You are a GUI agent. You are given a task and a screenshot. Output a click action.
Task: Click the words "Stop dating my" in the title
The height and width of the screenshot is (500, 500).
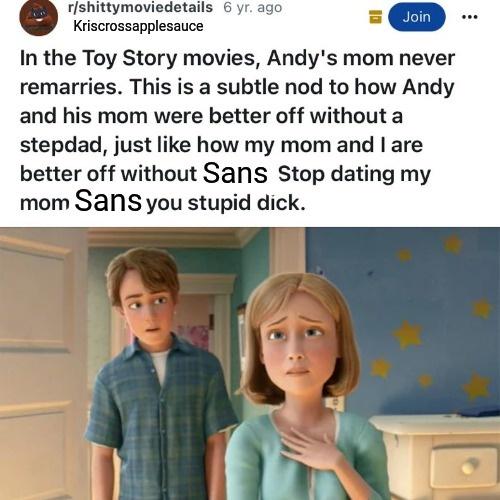click(x=354, y=174)
